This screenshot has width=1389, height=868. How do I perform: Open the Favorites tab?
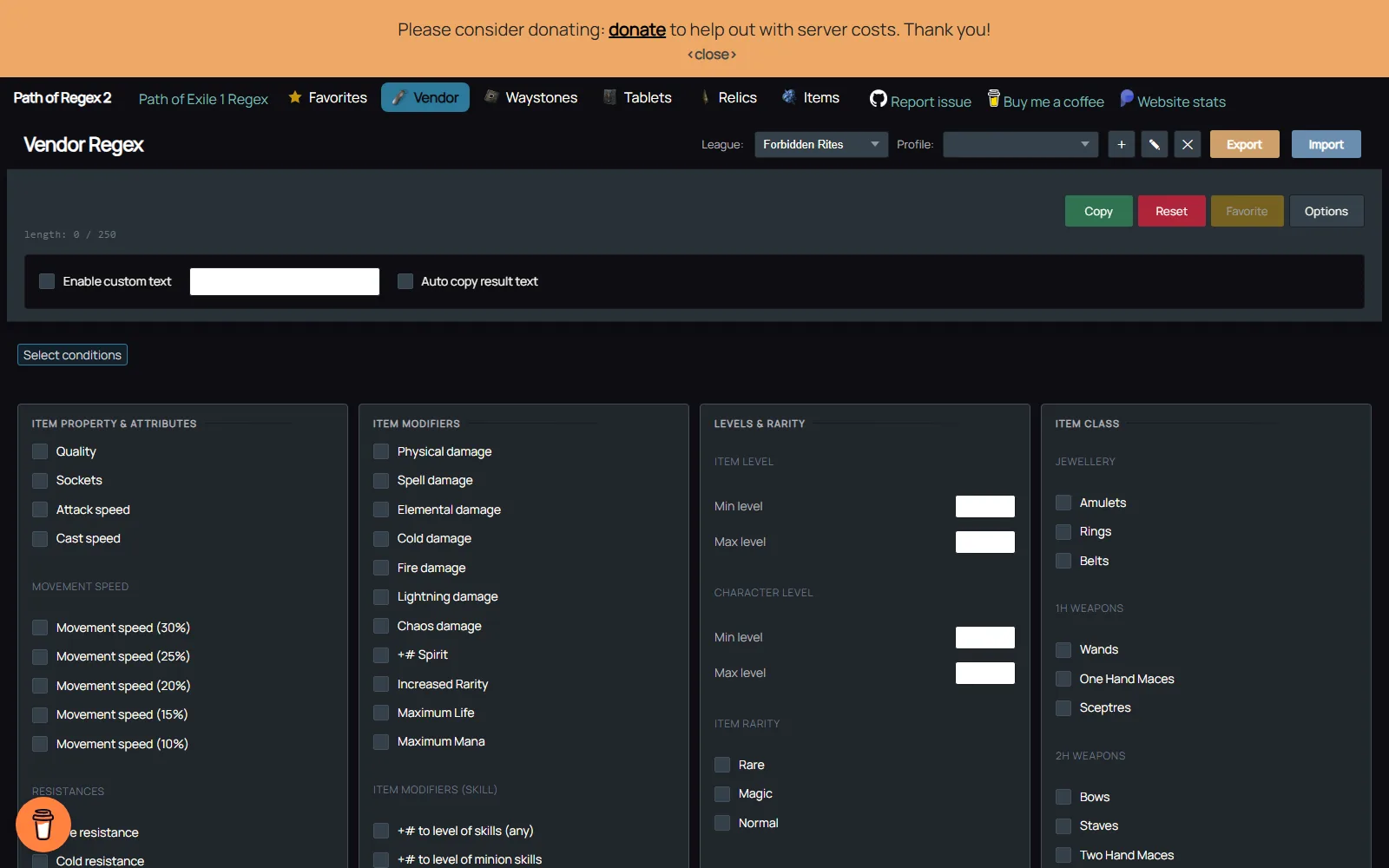click(x=328, y=97)
